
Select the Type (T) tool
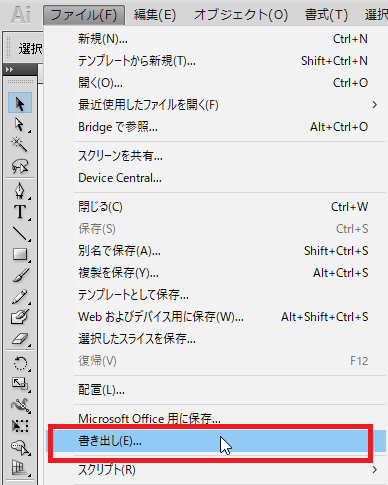(x=20, y=212)
